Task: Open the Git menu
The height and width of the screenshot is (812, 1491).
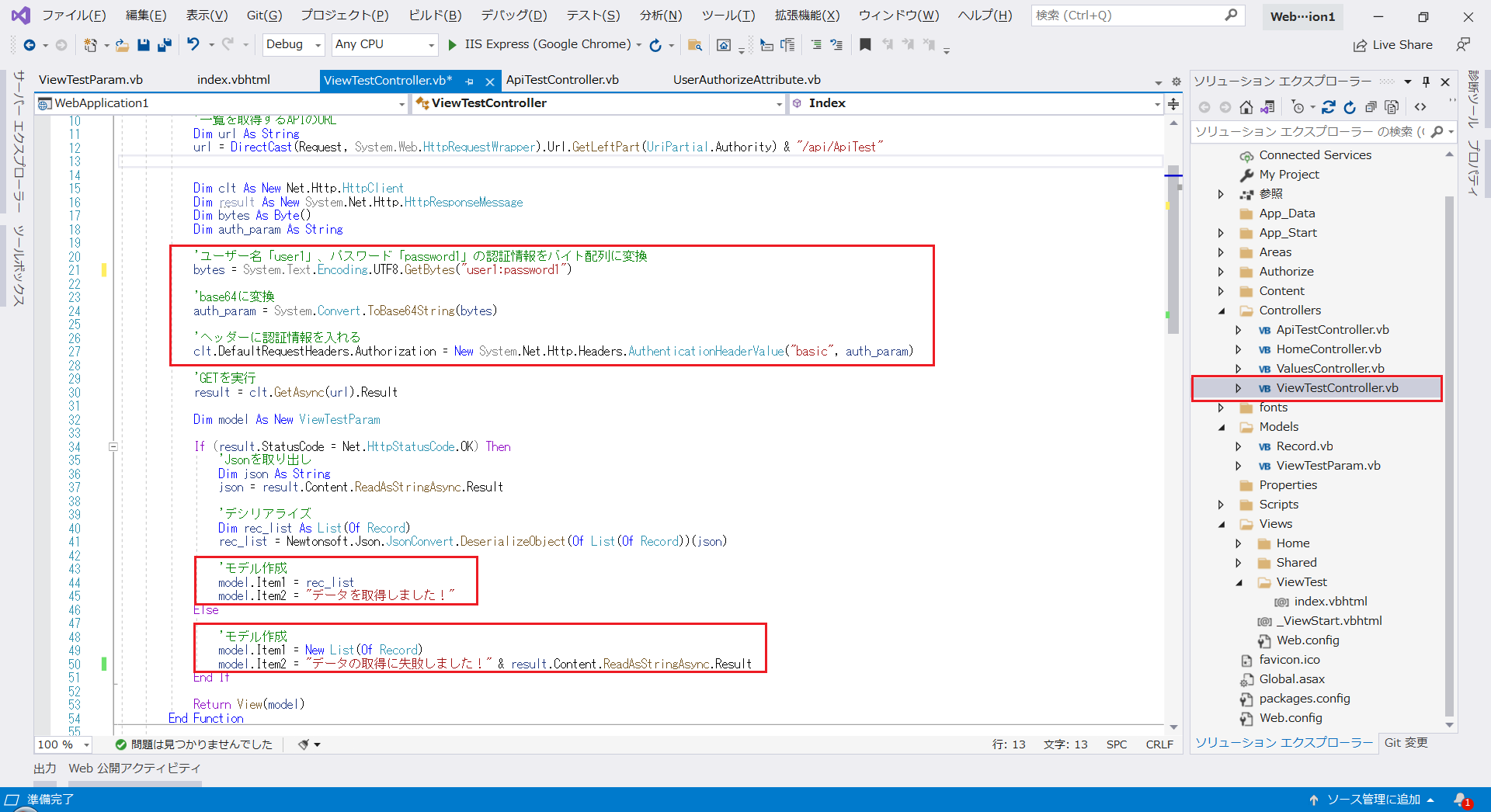Action: point(262,15)
